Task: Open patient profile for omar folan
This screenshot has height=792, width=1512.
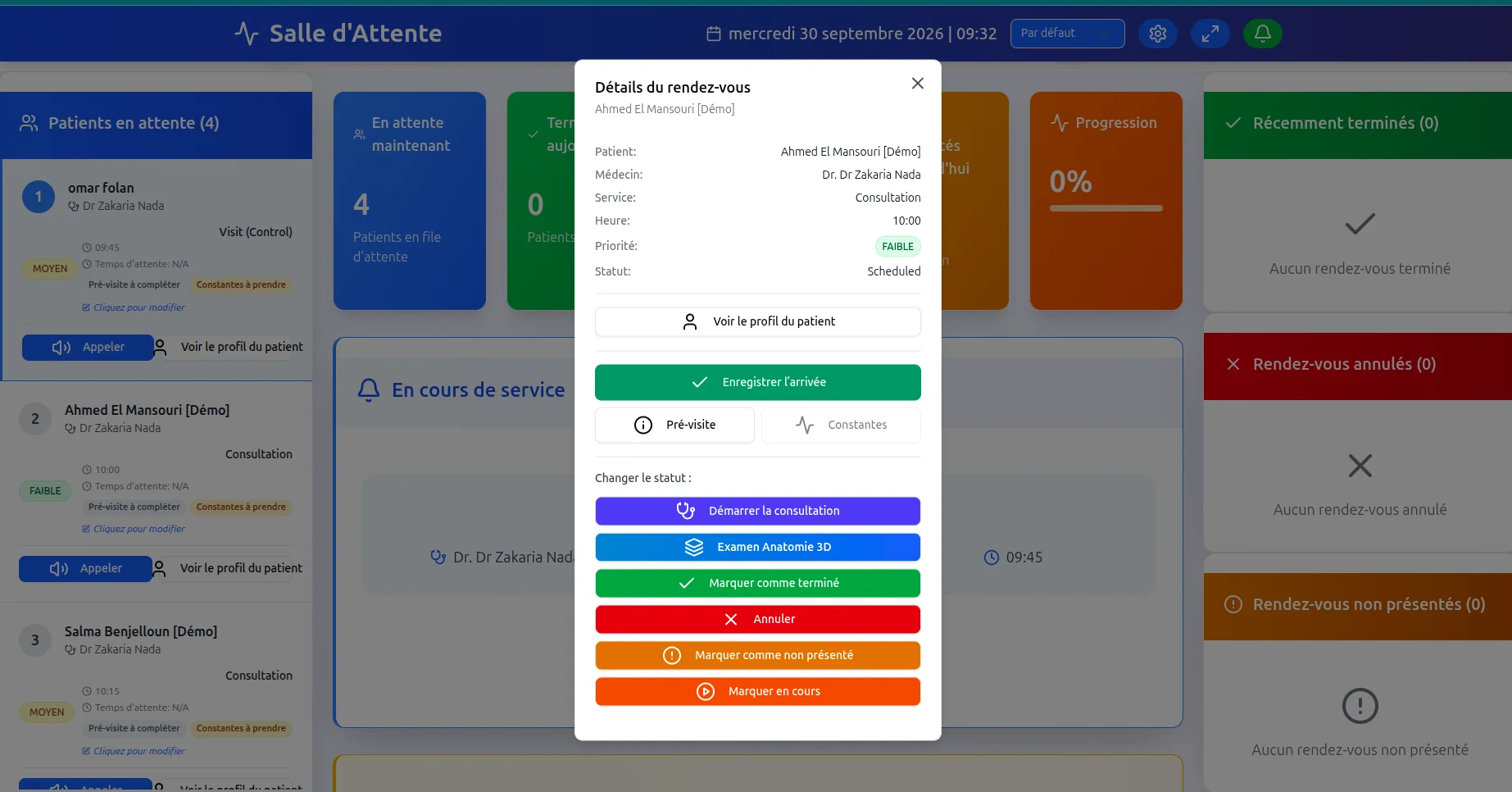Action: pos(229,347)
